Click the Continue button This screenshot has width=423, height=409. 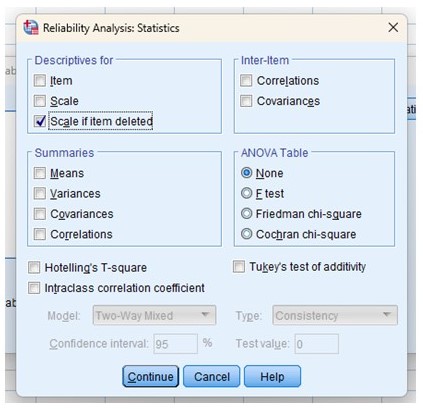[150, 377]
